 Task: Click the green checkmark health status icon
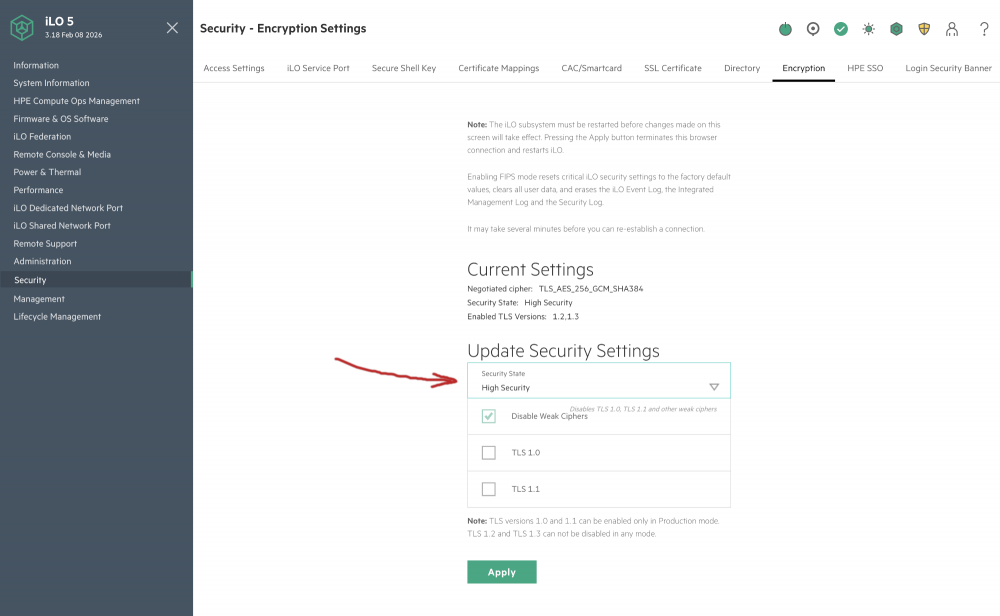click(x=841, y=29)
